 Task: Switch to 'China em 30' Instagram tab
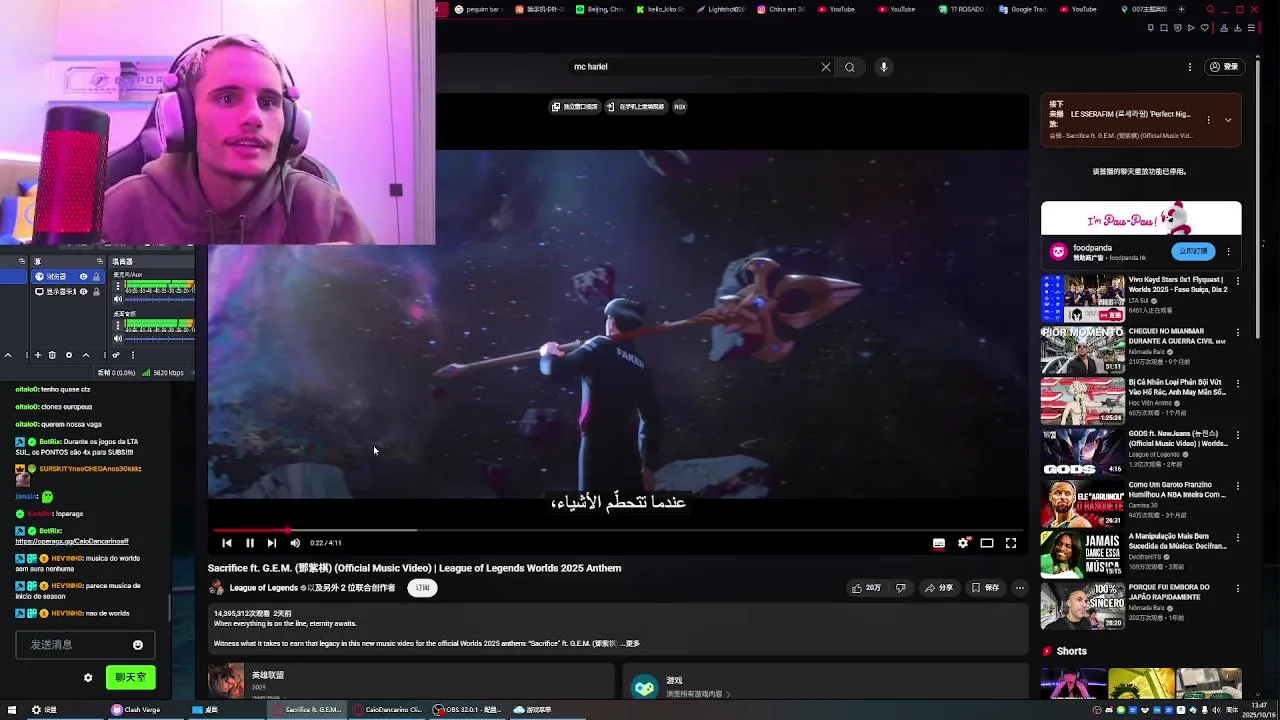tap(782, 9)
